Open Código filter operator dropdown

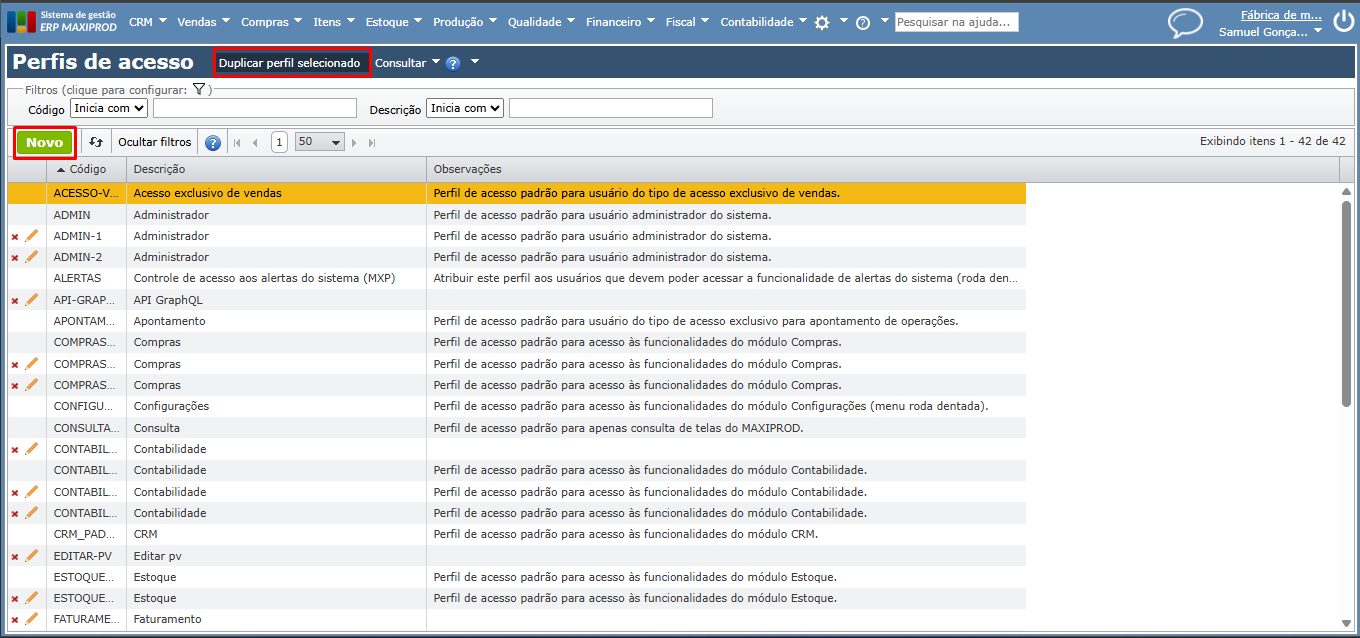[109, 108]
